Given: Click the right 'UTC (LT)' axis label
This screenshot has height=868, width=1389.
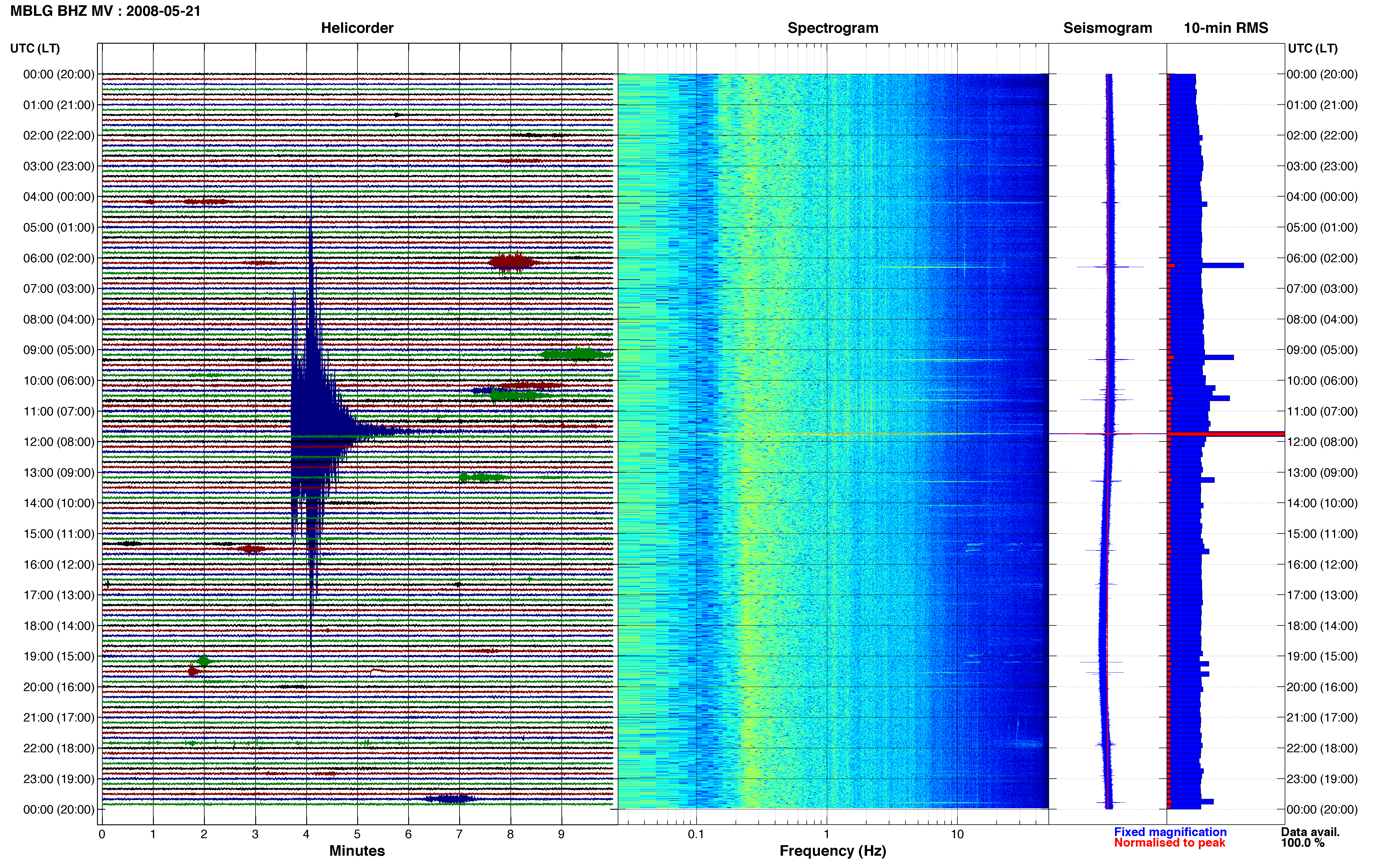Looking at the screenshot, I should tap(1312, 48).
